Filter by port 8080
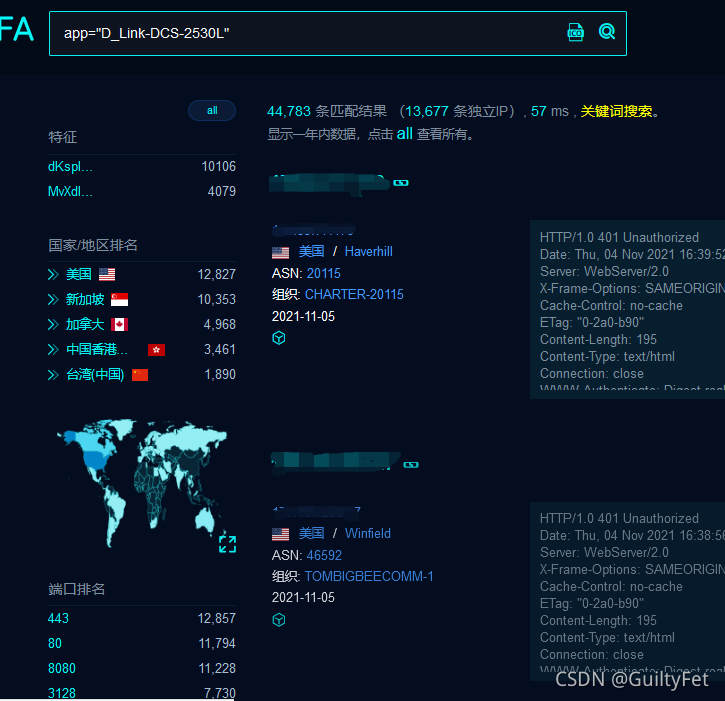 61,668
